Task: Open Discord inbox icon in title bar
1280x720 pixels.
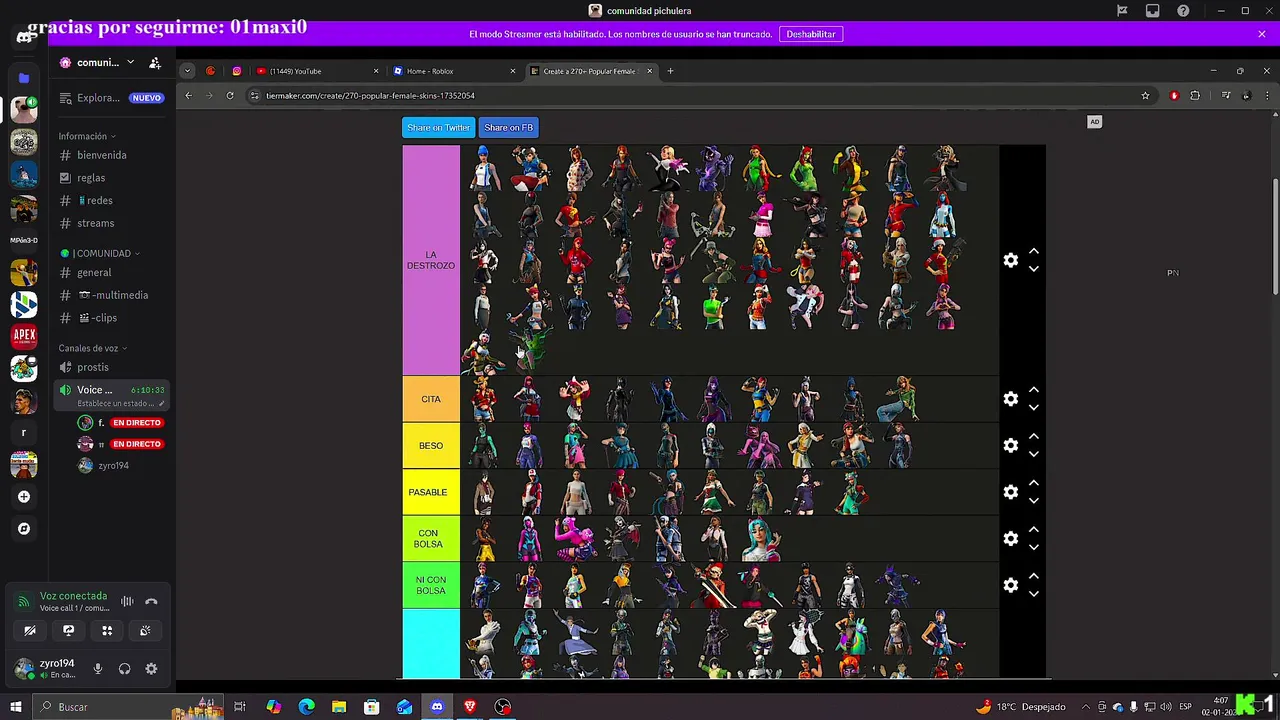Action: [x=1153, y=11]
